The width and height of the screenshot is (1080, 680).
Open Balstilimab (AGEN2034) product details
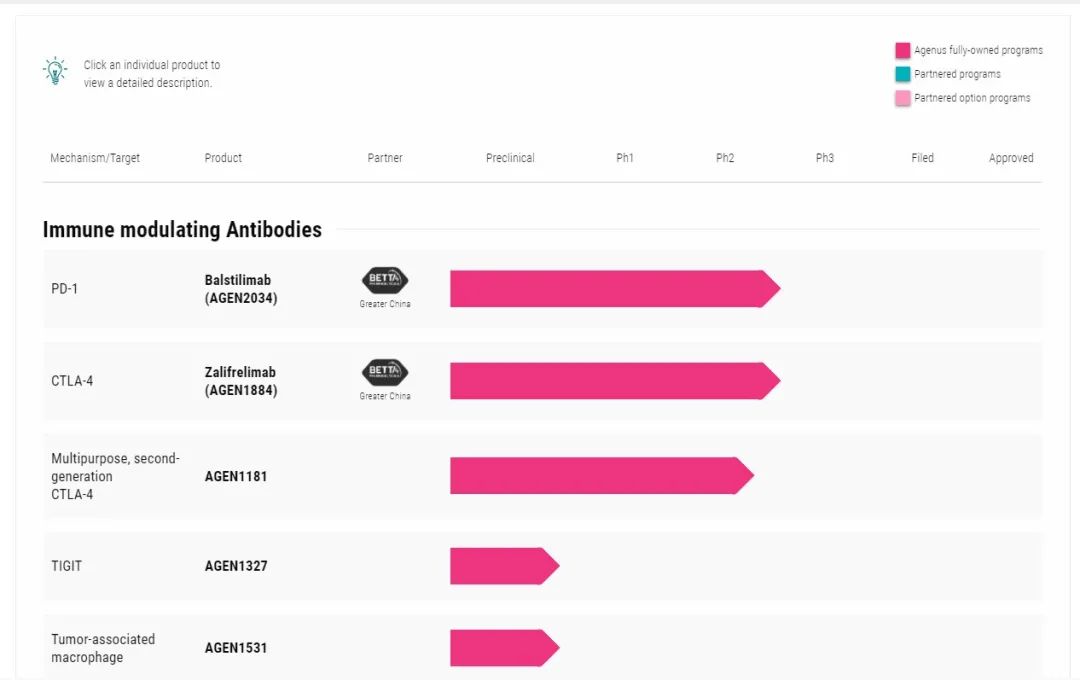pyautogui.click(x=240, y=289)
